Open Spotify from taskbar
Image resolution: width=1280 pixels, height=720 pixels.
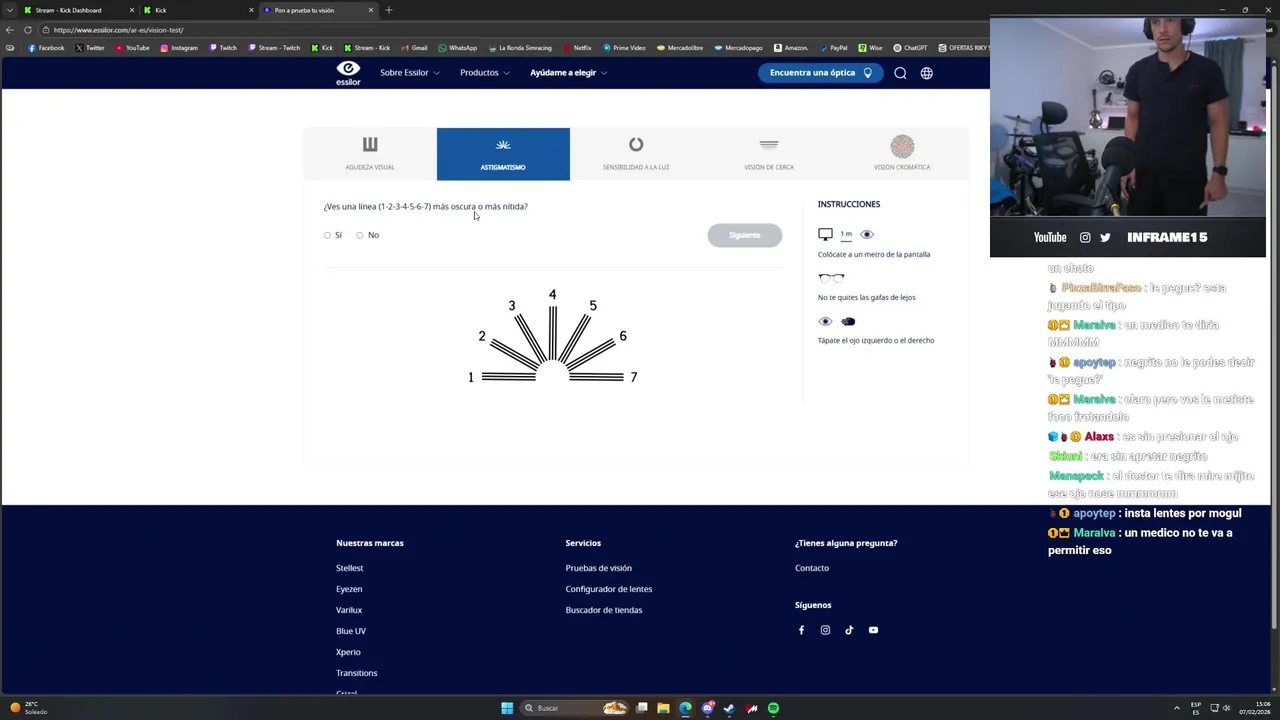pos(773,708)
